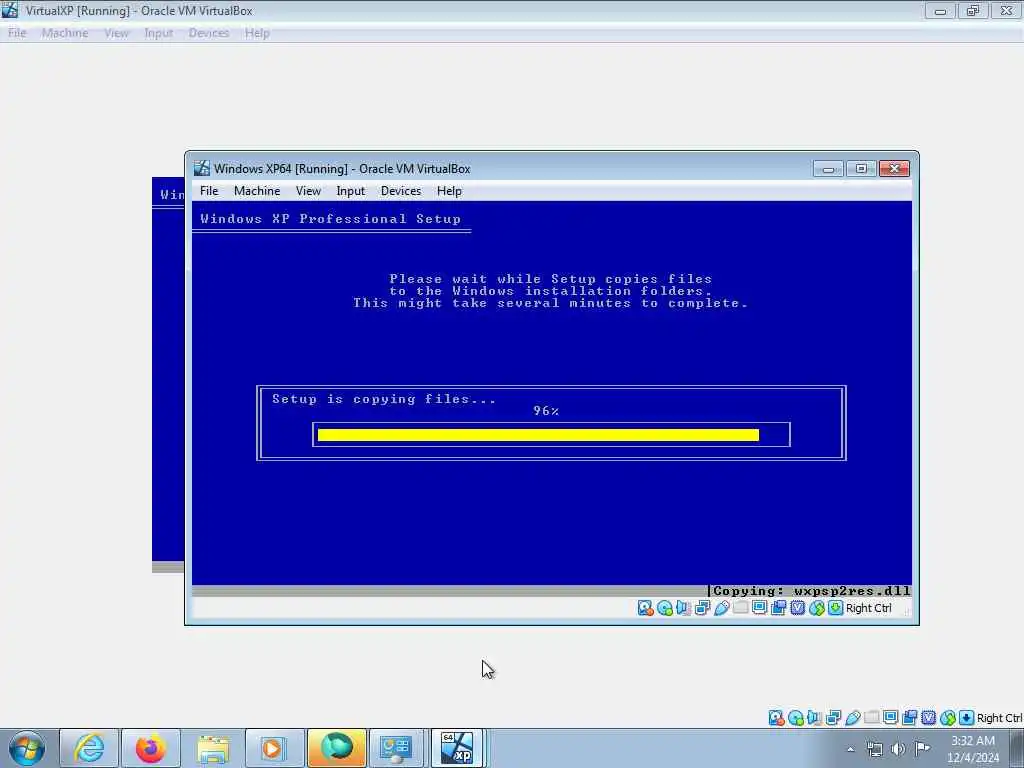Maximize the Windows XP64 VirtualBox window
1024x768 pixels.
point(861,169)
